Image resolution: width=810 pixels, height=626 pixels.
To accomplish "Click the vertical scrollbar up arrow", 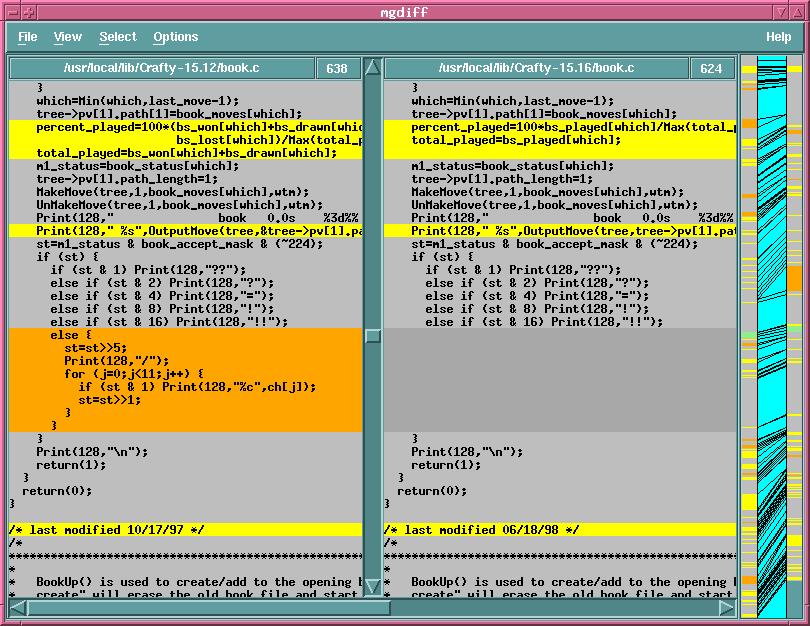I will coord(373,68).
